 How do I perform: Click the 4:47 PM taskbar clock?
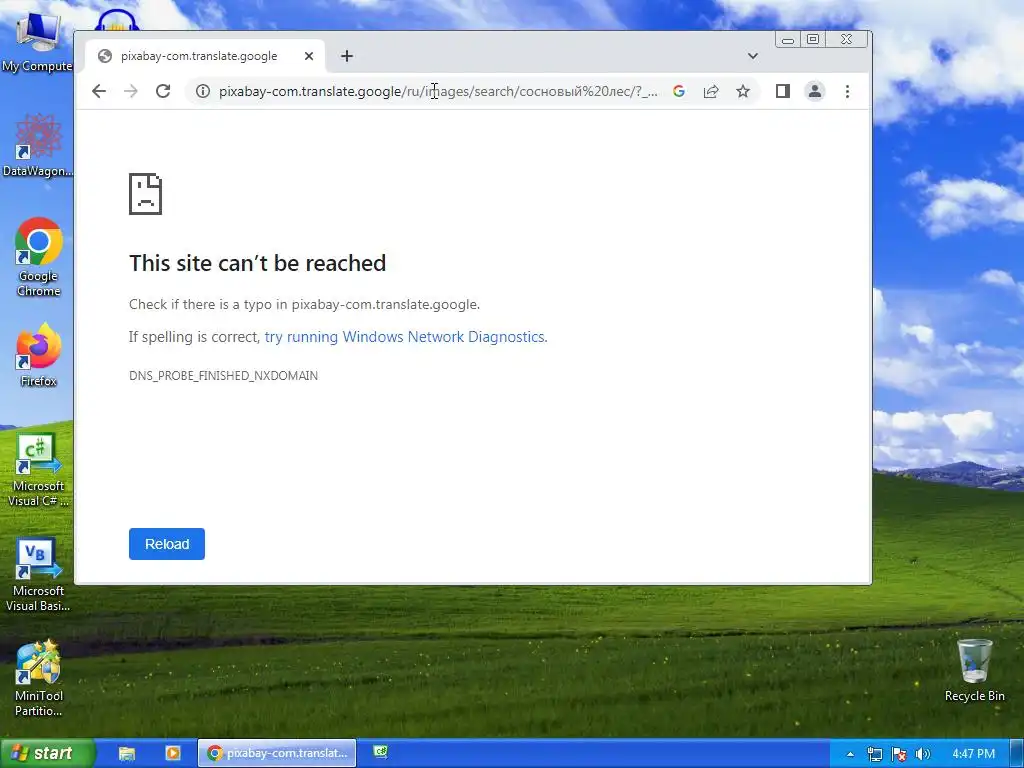973,754
